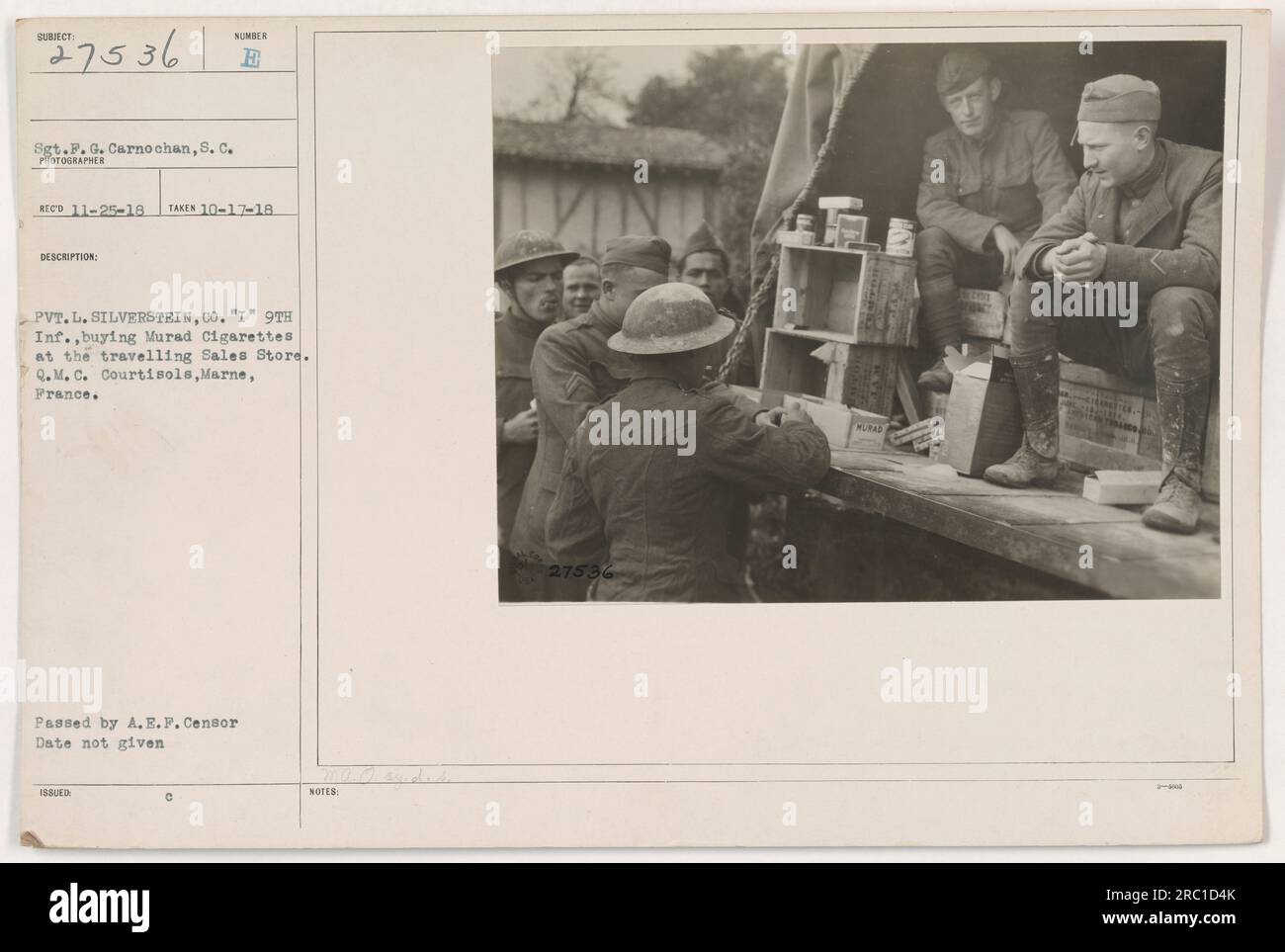Click the Date not given text
The width and height of the screenshot is (1285, 952).
pos(102,741)
